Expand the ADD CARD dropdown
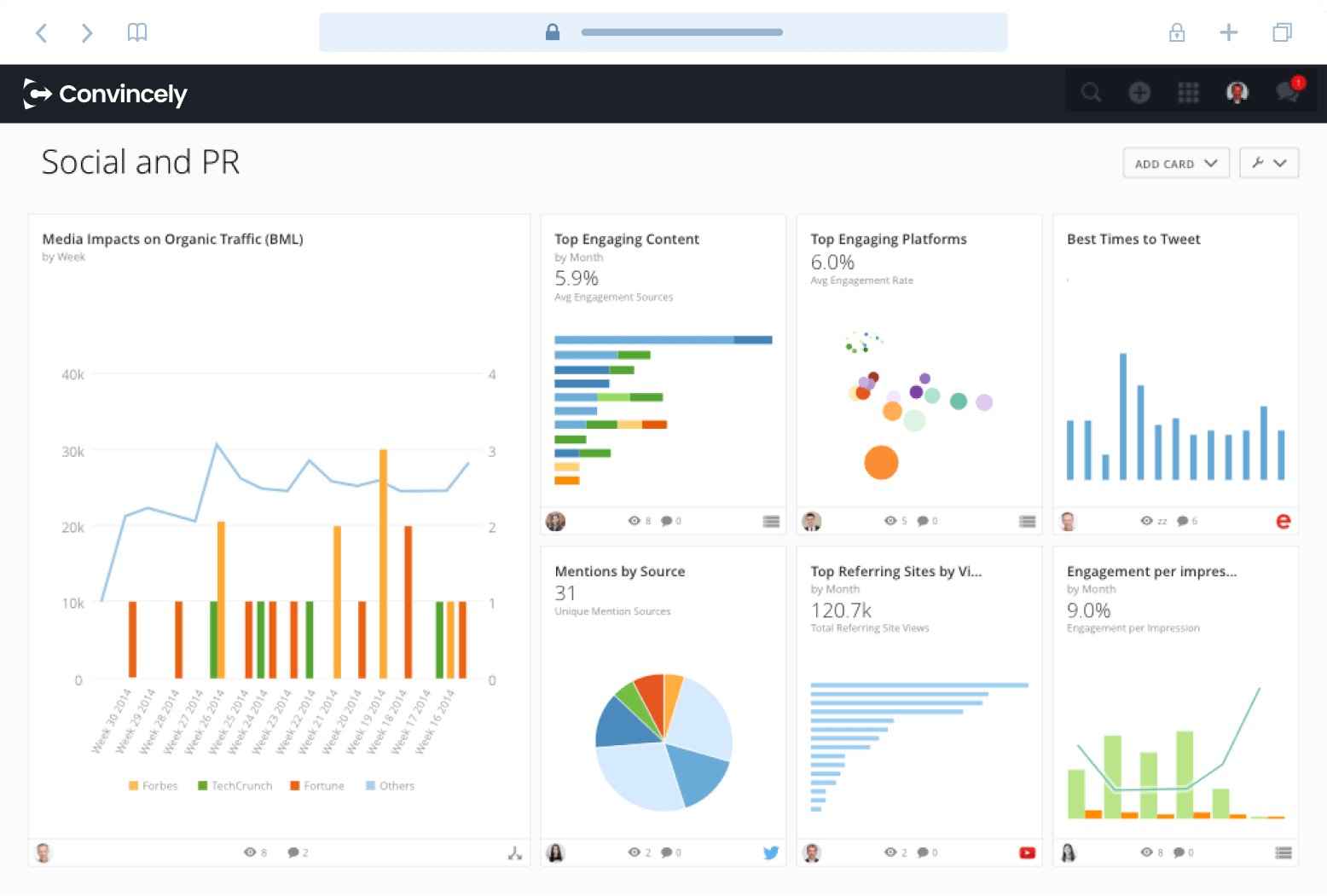Viewport: 1327px width, 896px height. coord(1176,164)
